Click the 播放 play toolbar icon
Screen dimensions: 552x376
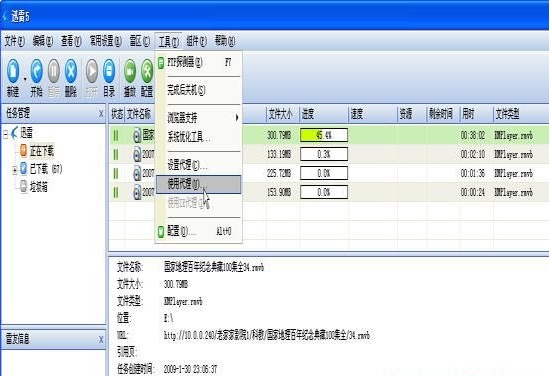click(130, 70)
